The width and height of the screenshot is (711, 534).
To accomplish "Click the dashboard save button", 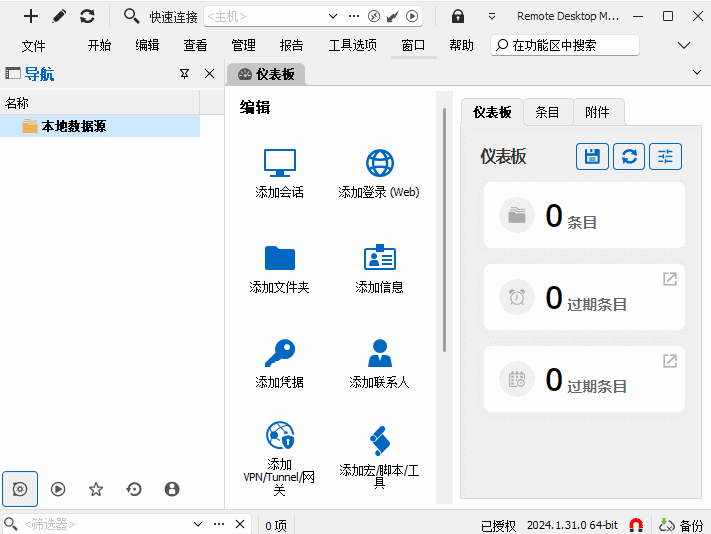I will coord(592,156).
